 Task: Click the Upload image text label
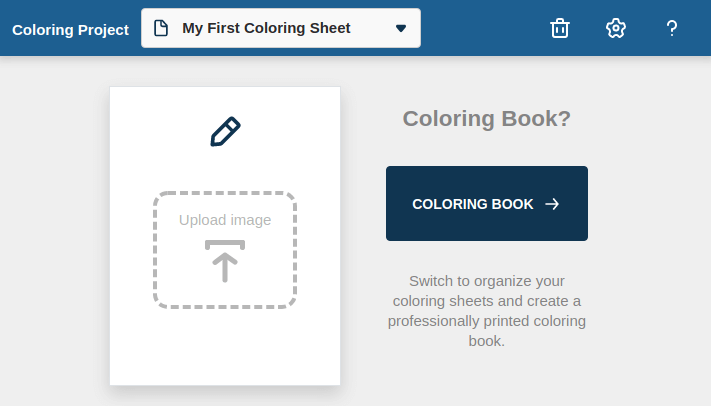[225, 220]
